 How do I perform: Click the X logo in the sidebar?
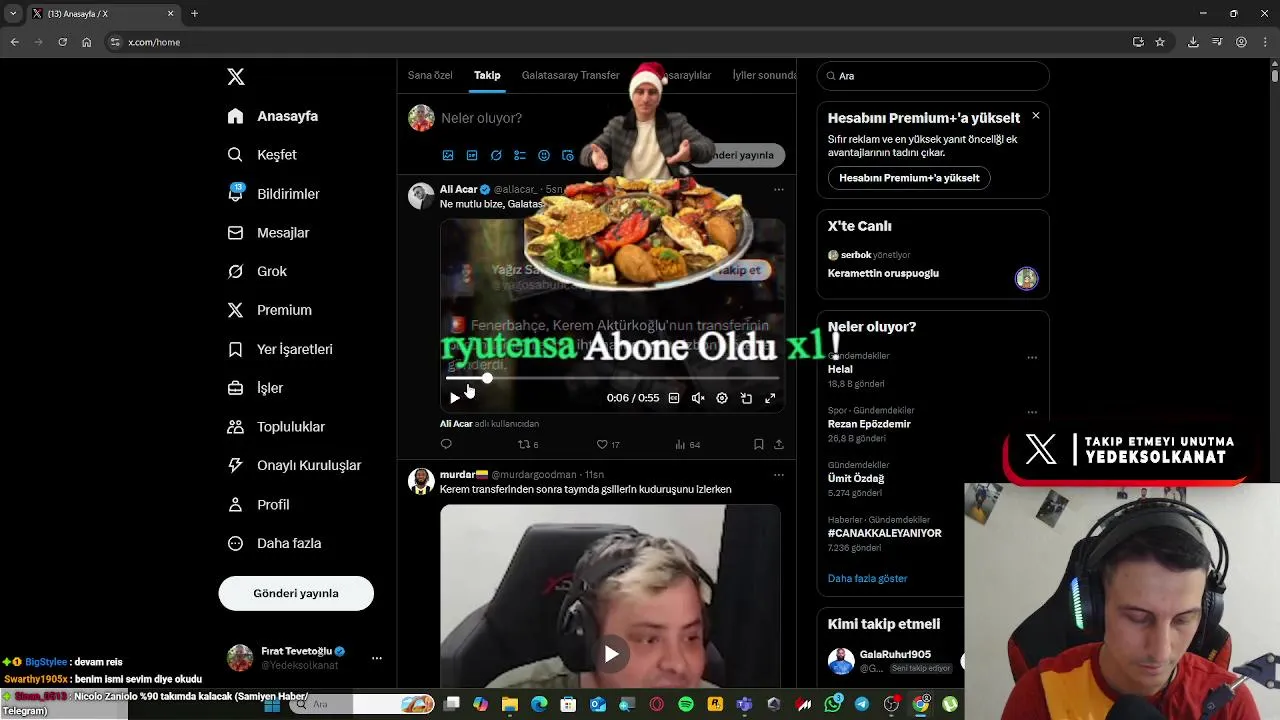pyautogui.click(x=236, y=77)
